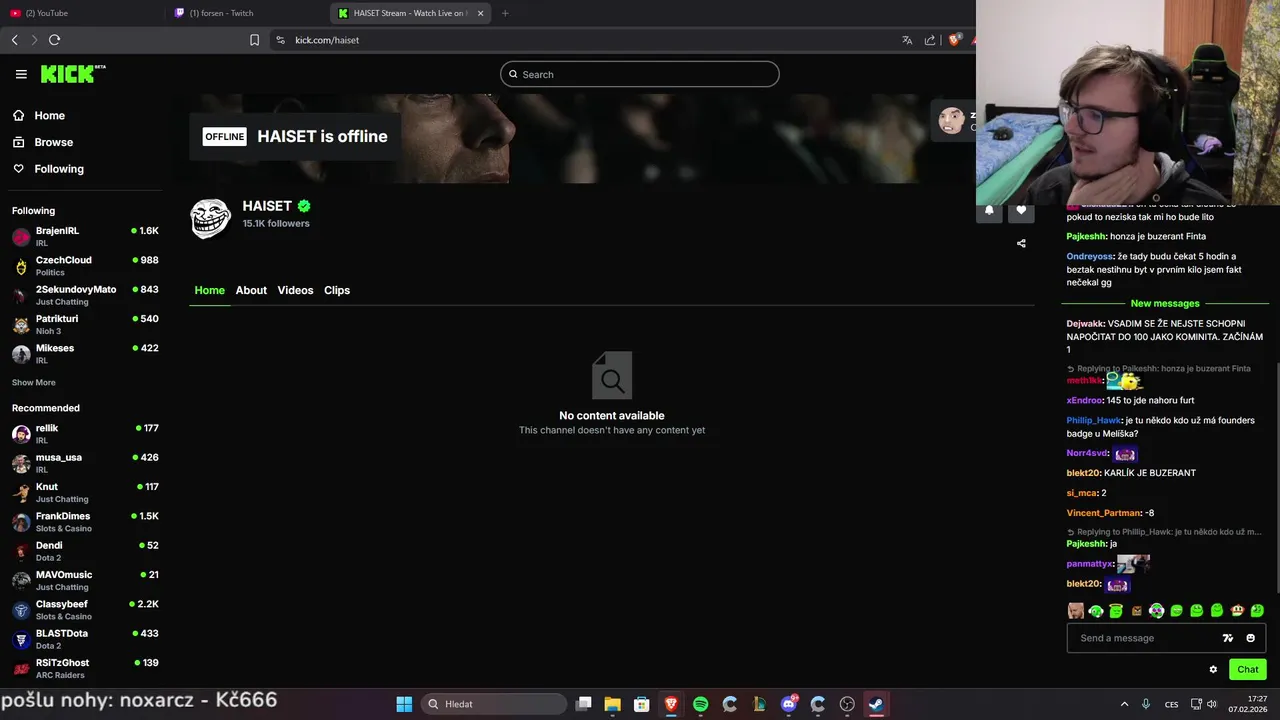Viewport: 1280px width, 720px height.
Task: Click username xEndroo in chat
Action: [1084, 400]
